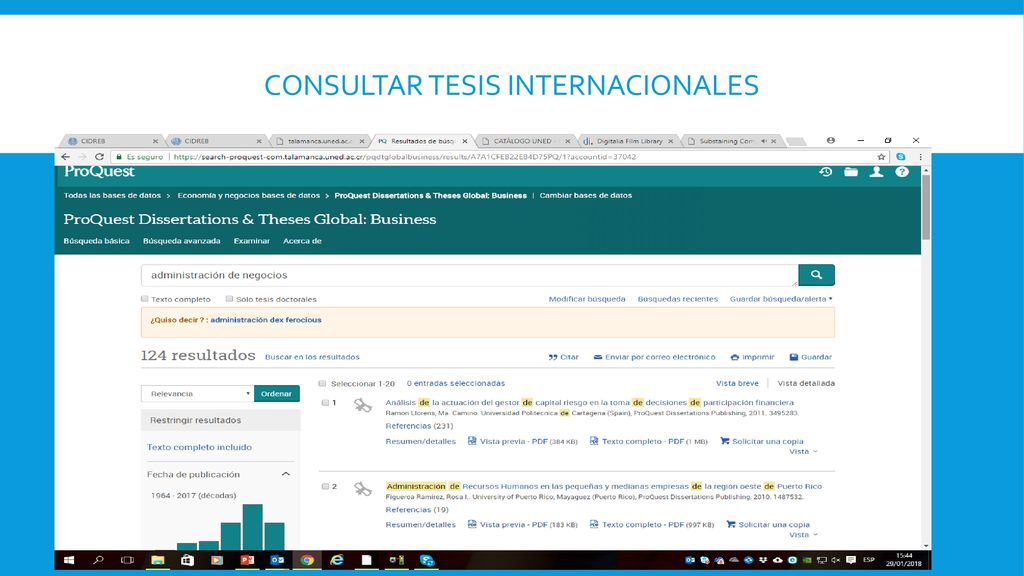Switch to CATÁLOGO UNED browser tab

524,141
